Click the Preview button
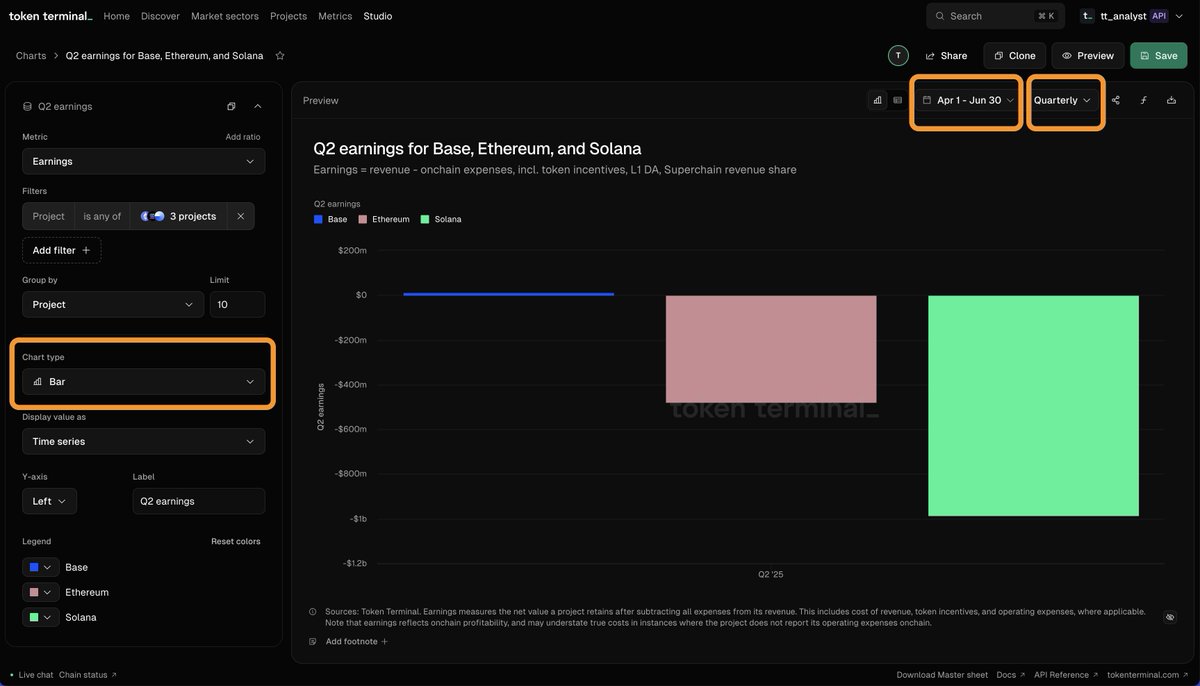The width and height of the screenshot is (1200, 686). pyautogui.click(x=1088, y=56)
